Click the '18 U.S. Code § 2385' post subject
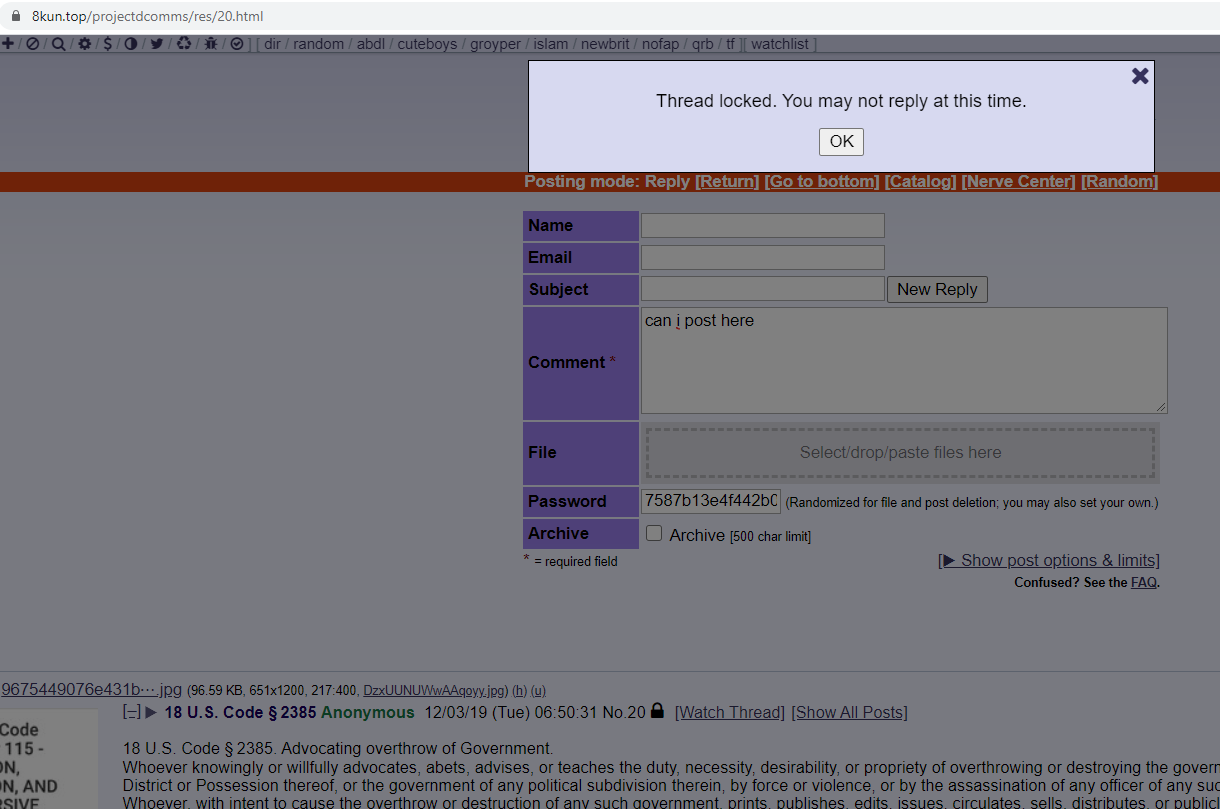The width and height of the screenshot is (1220, 809). 240,712
